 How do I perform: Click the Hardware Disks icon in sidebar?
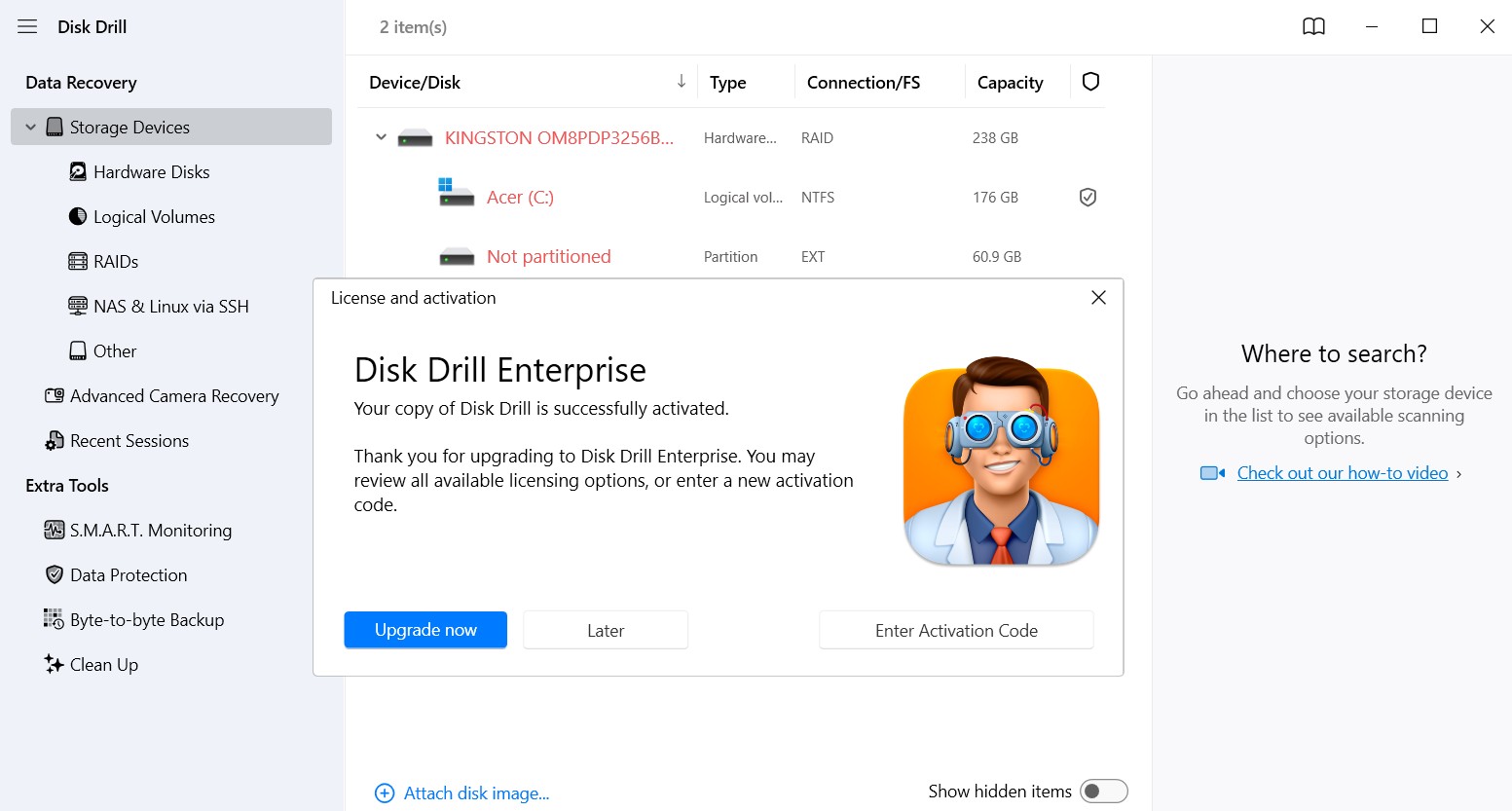[x=78, y=172]
